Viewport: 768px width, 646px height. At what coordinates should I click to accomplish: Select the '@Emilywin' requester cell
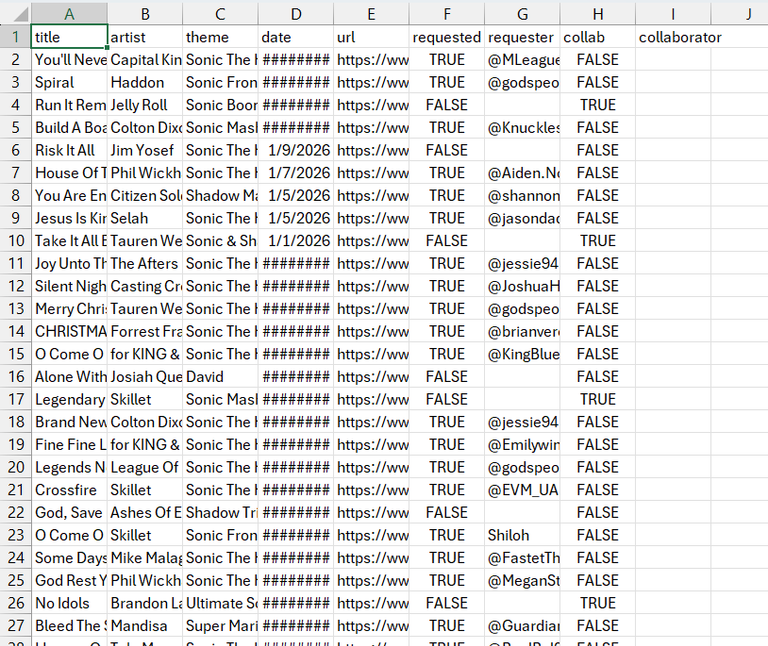tap(522, 445)
